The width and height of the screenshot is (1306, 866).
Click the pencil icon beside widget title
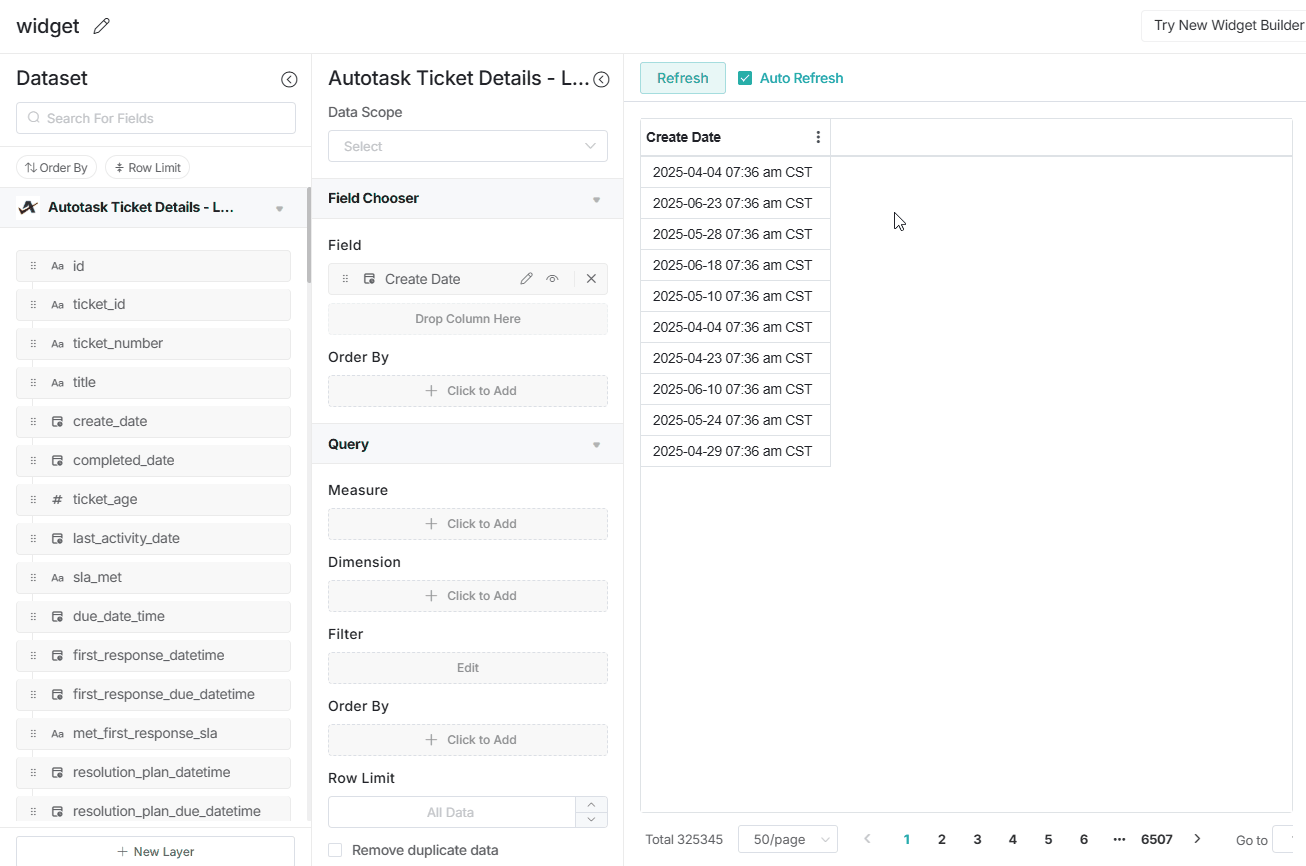[x=101, y=26]
